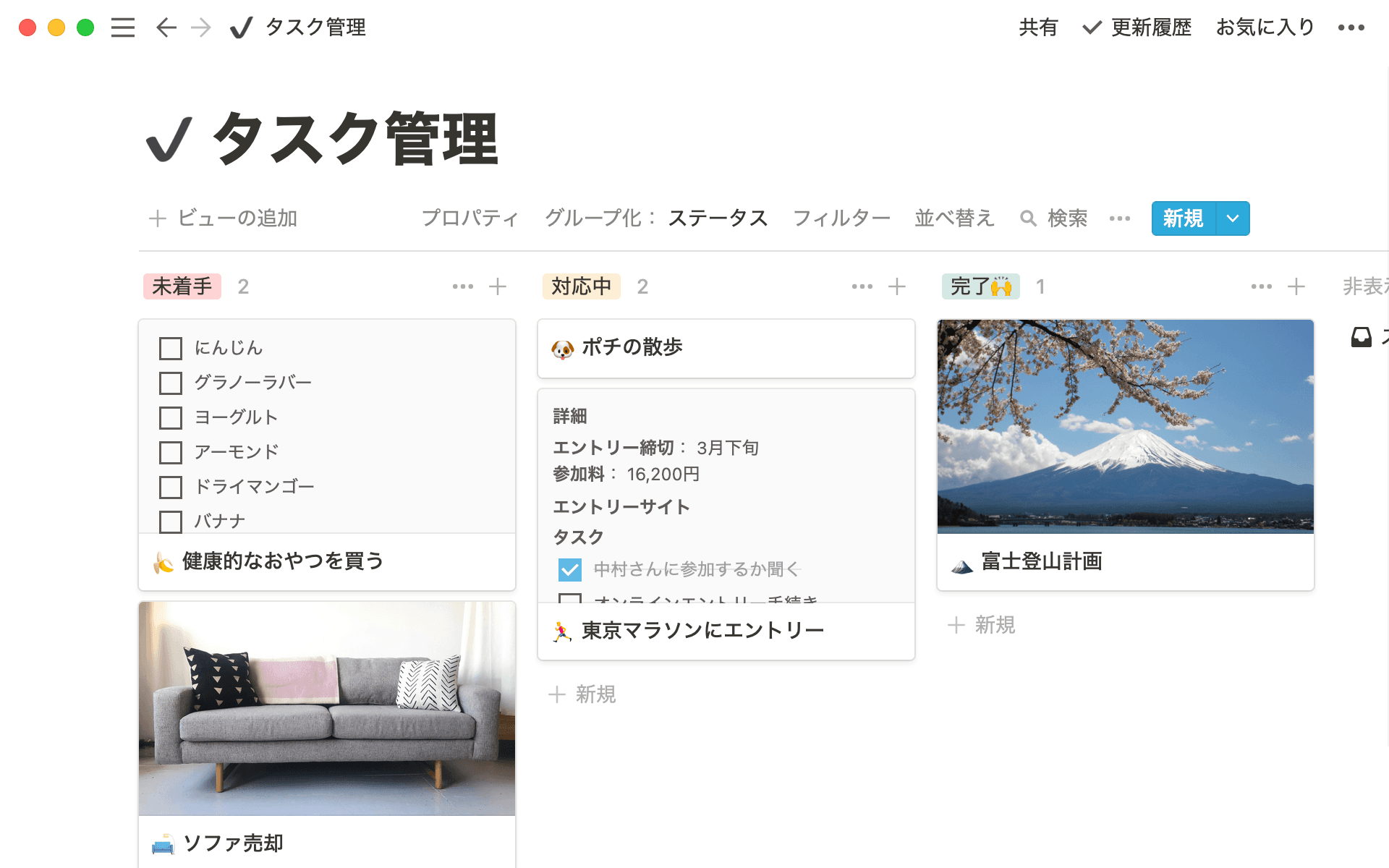Screen dimensions: 1389x868
Task: Open プロパティ menu
Action: pyautogui.click(x=470, y=218)
